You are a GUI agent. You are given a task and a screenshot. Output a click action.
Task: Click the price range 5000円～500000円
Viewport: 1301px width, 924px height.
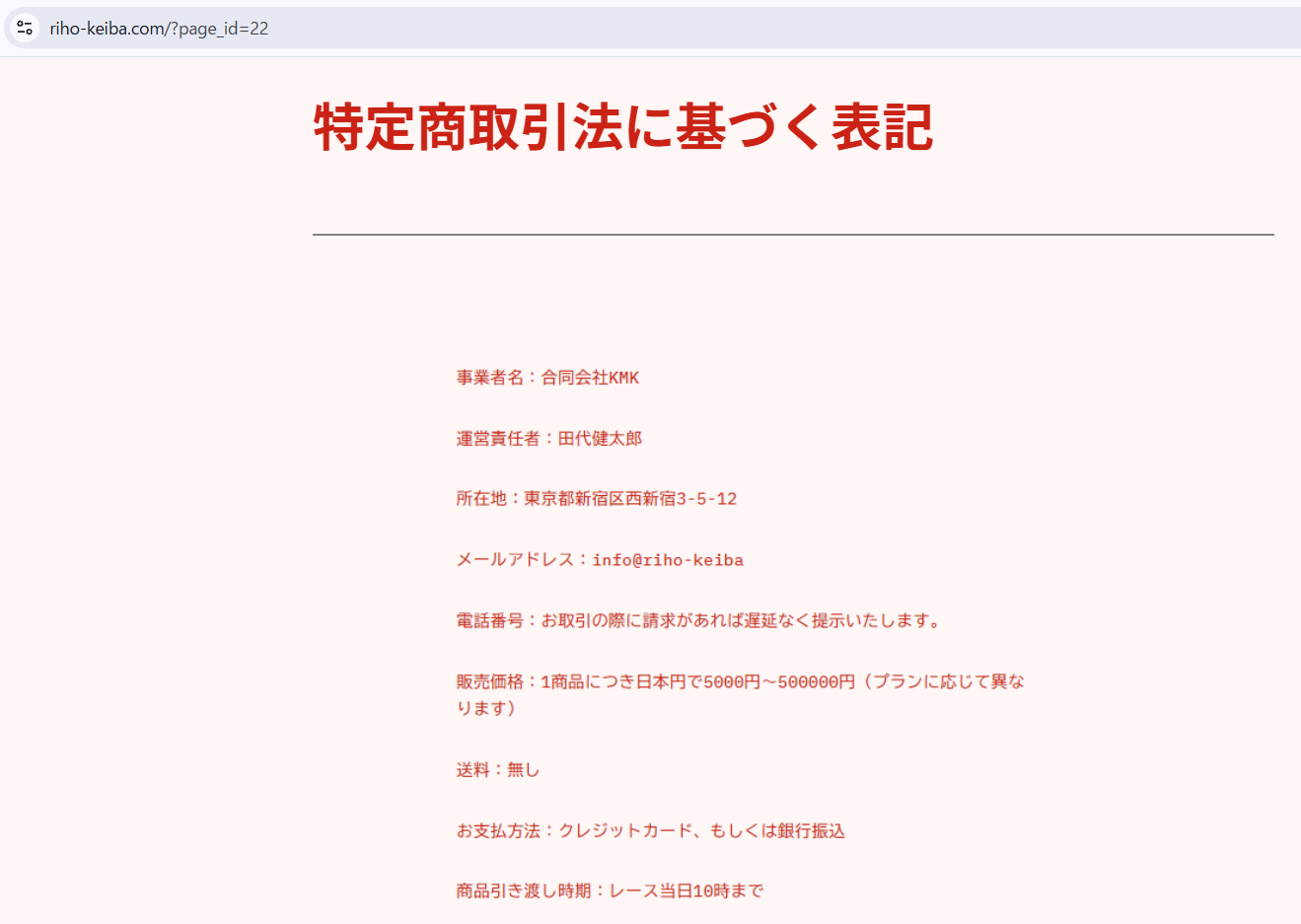point(779,682)
